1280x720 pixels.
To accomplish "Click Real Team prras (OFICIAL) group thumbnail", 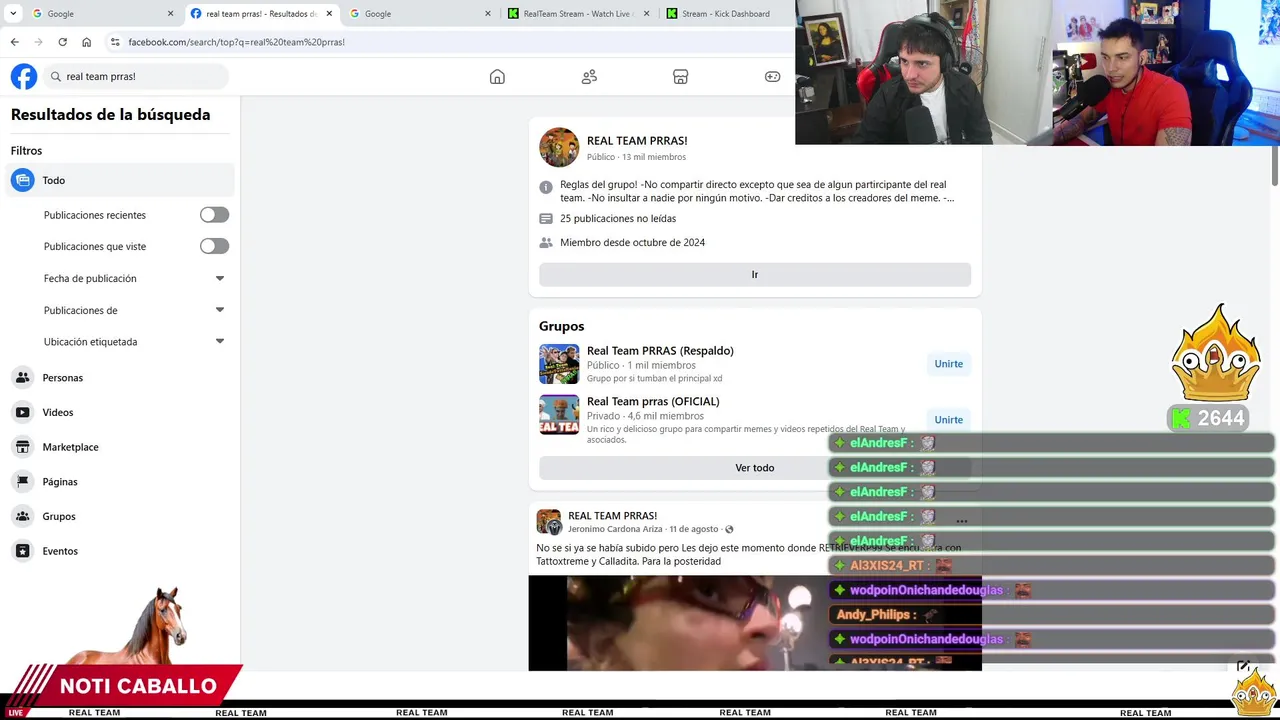I will 559,415.
